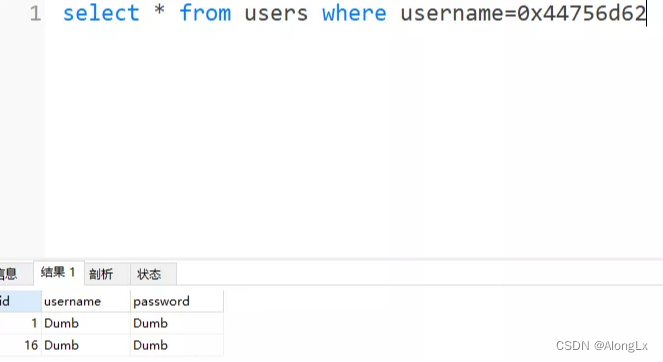Click the 'from' keyword in query

[205, 13]
